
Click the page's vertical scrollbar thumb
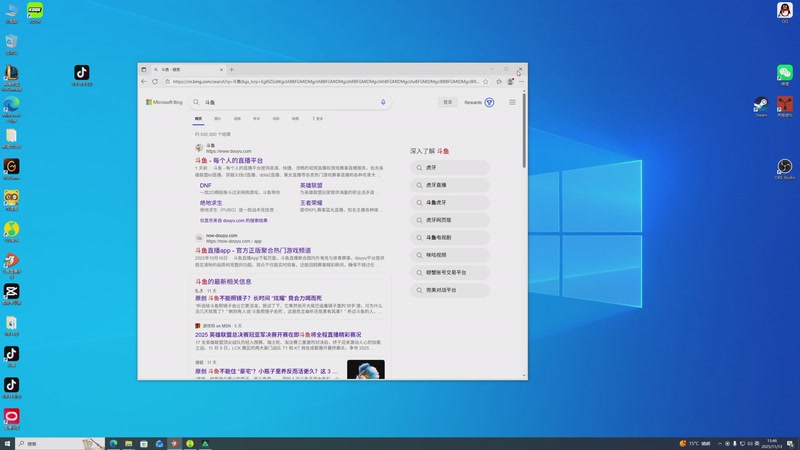524,130
